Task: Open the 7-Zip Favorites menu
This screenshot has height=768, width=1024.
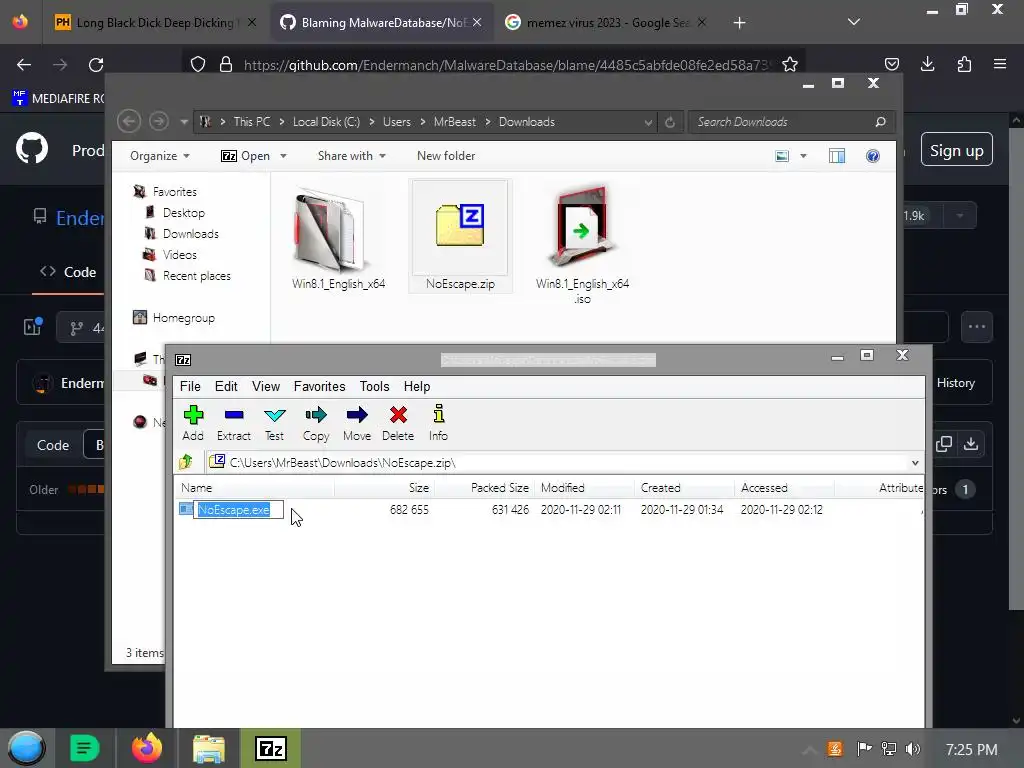Action: (x=319, y=387)
